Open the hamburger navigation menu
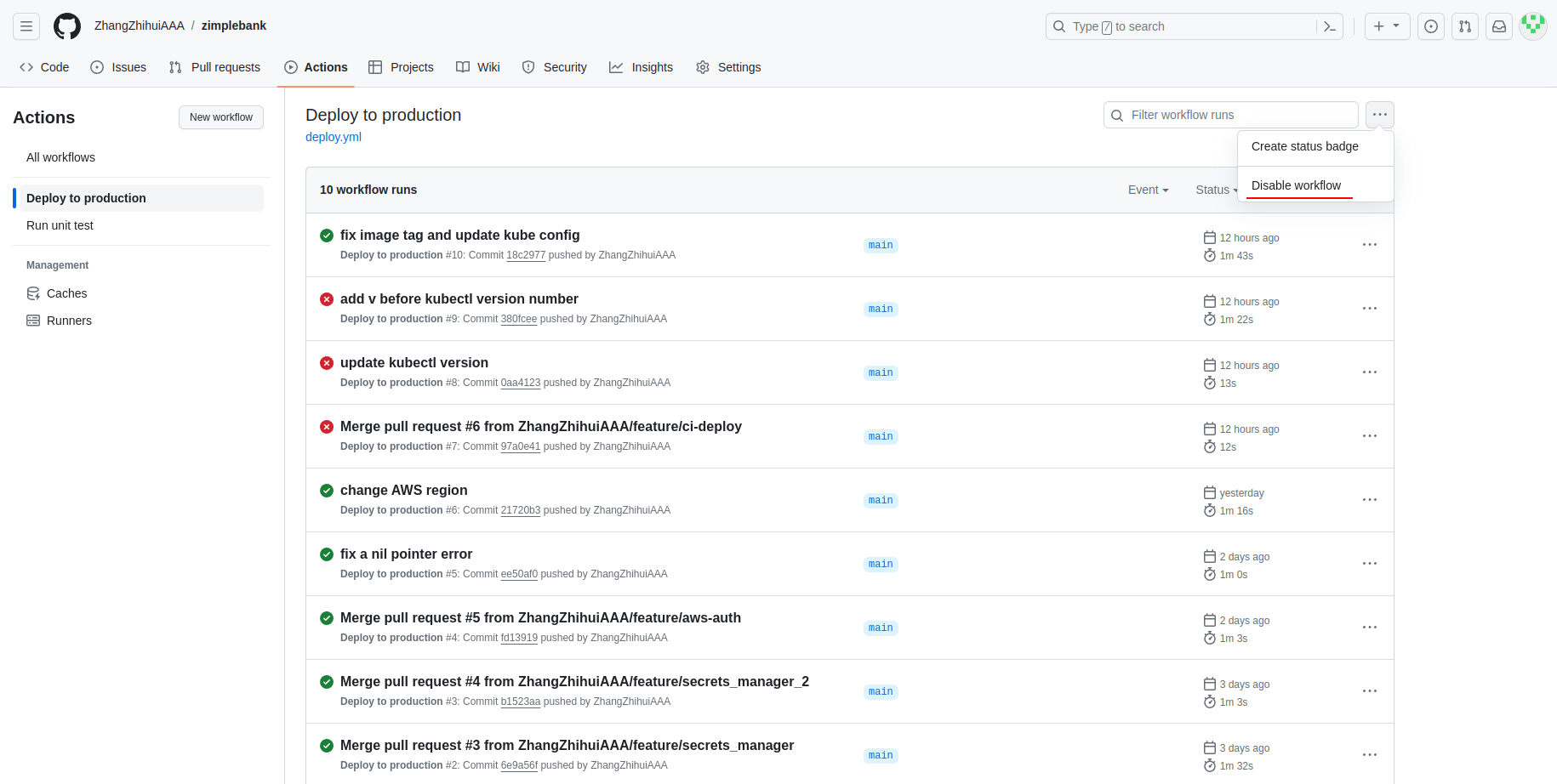The width and height of the screenshot is (1557, 784). click(x=26, y=26)
